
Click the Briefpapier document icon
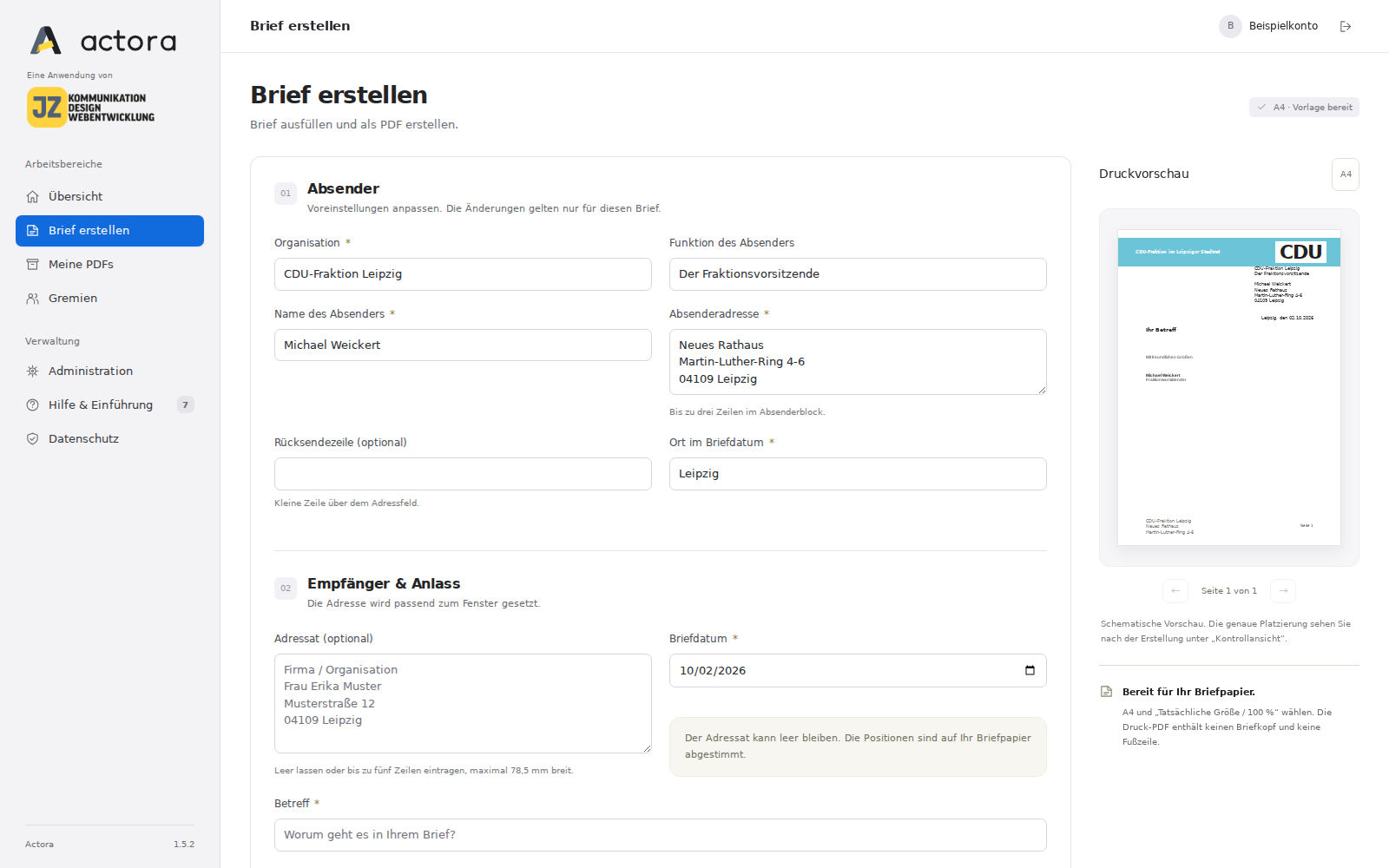click(x=1106, y=692)
